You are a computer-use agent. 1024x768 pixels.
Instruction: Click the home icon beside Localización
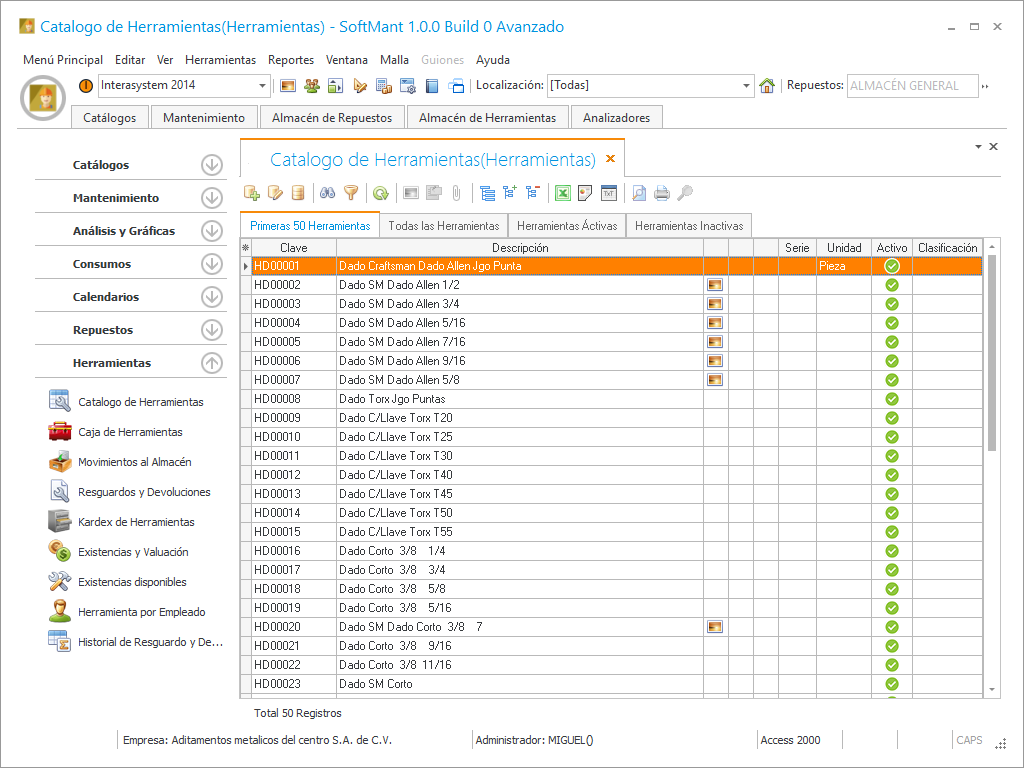click(x=767, y=86)
